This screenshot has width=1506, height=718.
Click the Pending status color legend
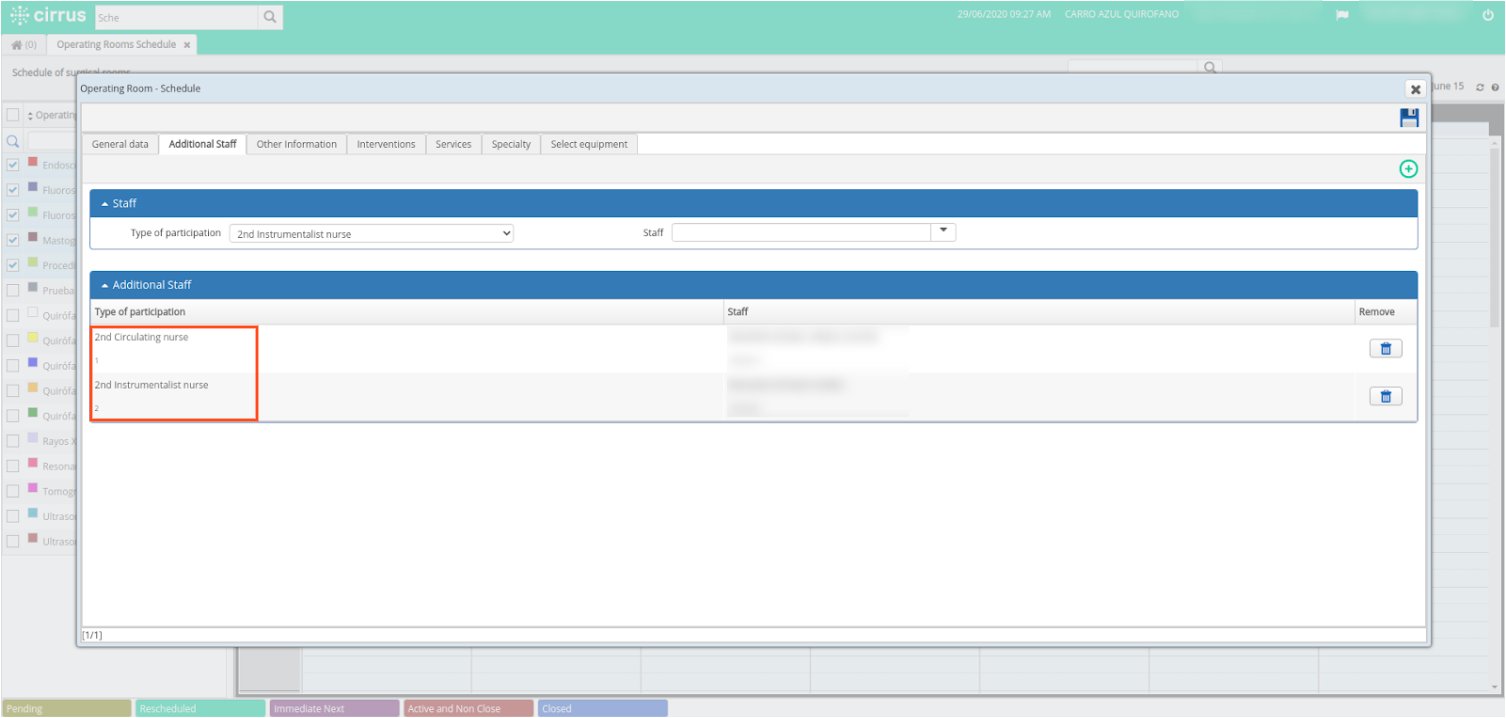click(x=65, y=708)
